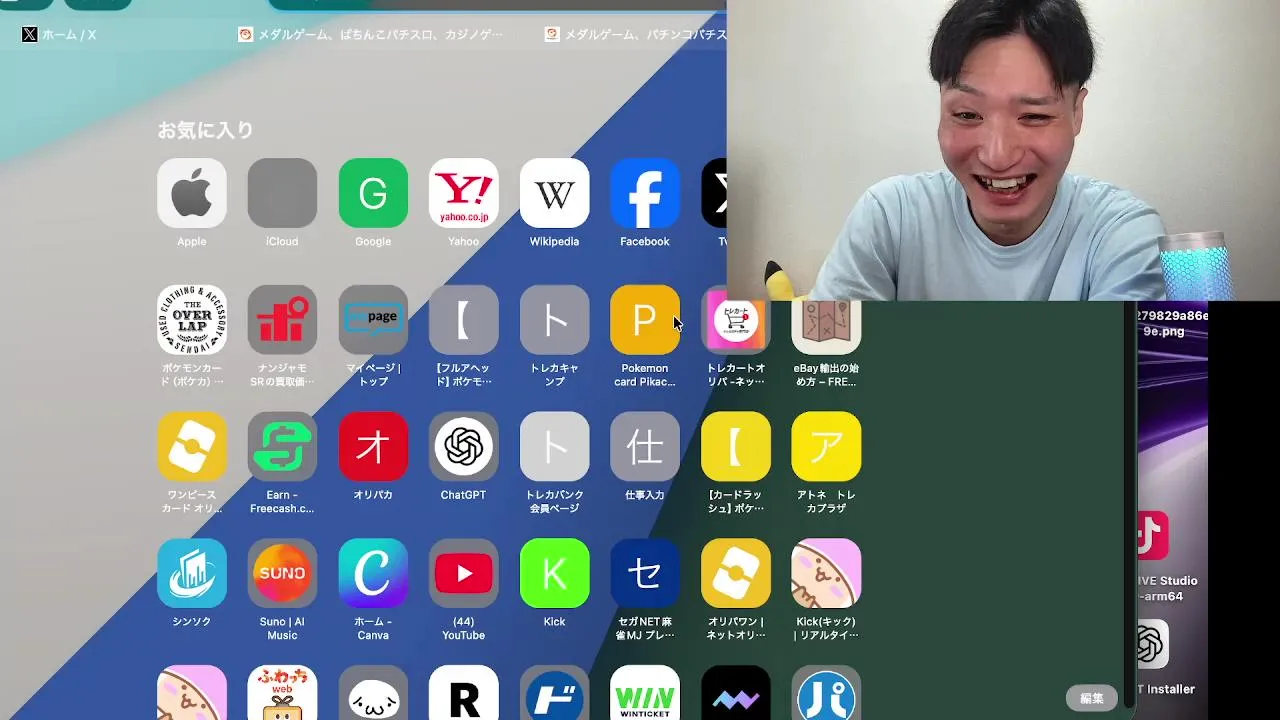Open the 【フルアヘッド】ポケモ bookmark
Screen dimensions: 1280x720
[x=464, y=320]
